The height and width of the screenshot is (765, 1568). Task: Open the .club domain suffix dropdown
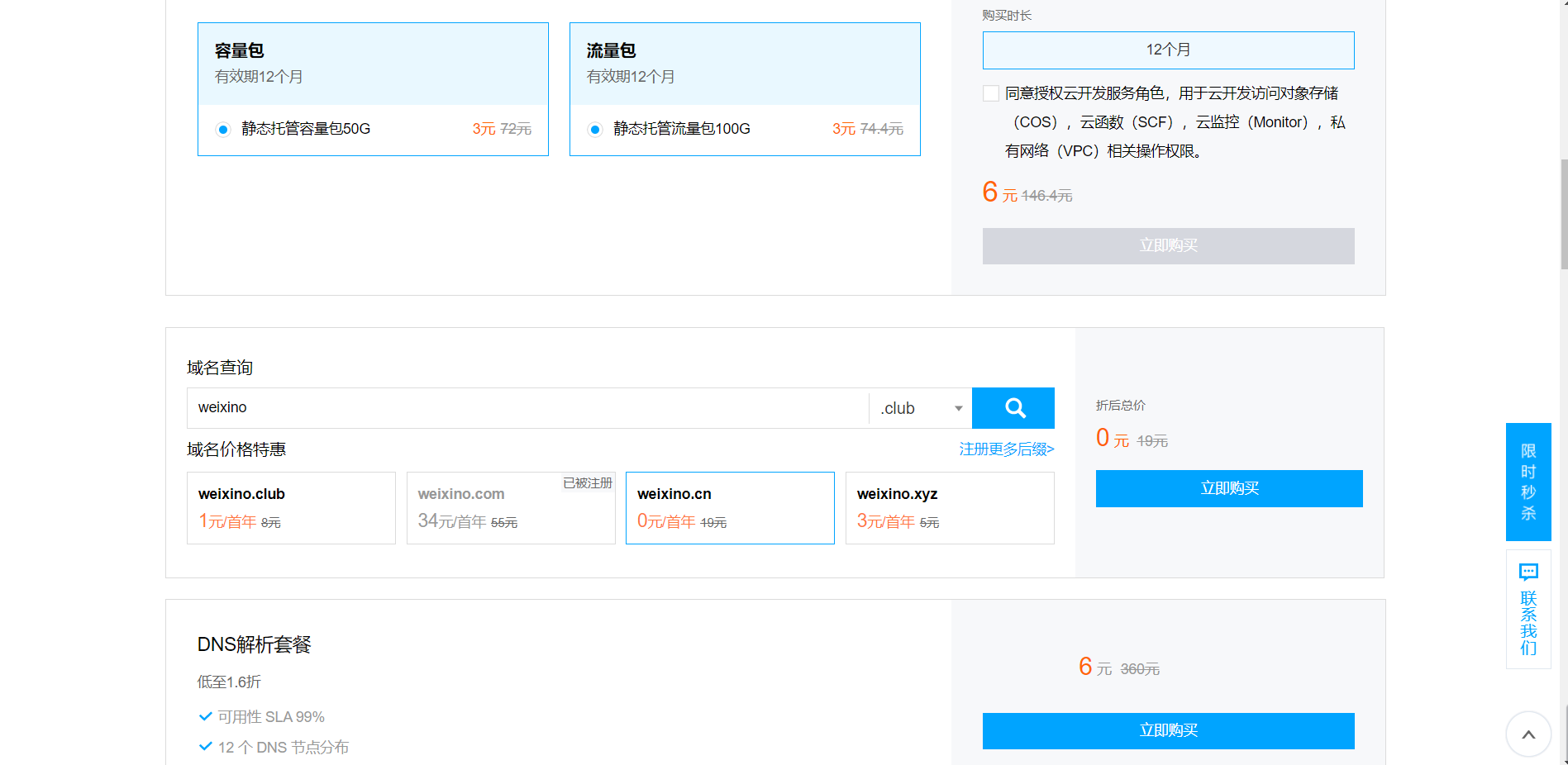(x=920, y=408)
